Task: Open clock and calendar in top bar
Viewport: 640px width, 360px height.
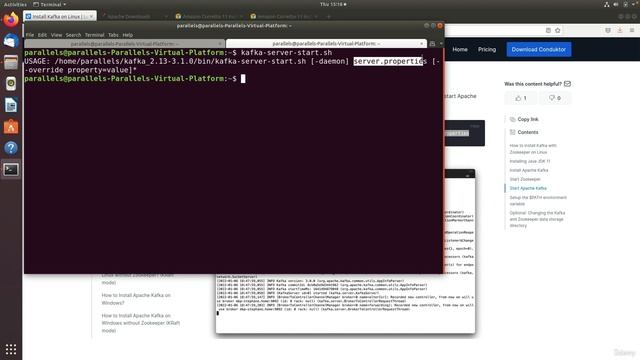Action: click(333, 4)
